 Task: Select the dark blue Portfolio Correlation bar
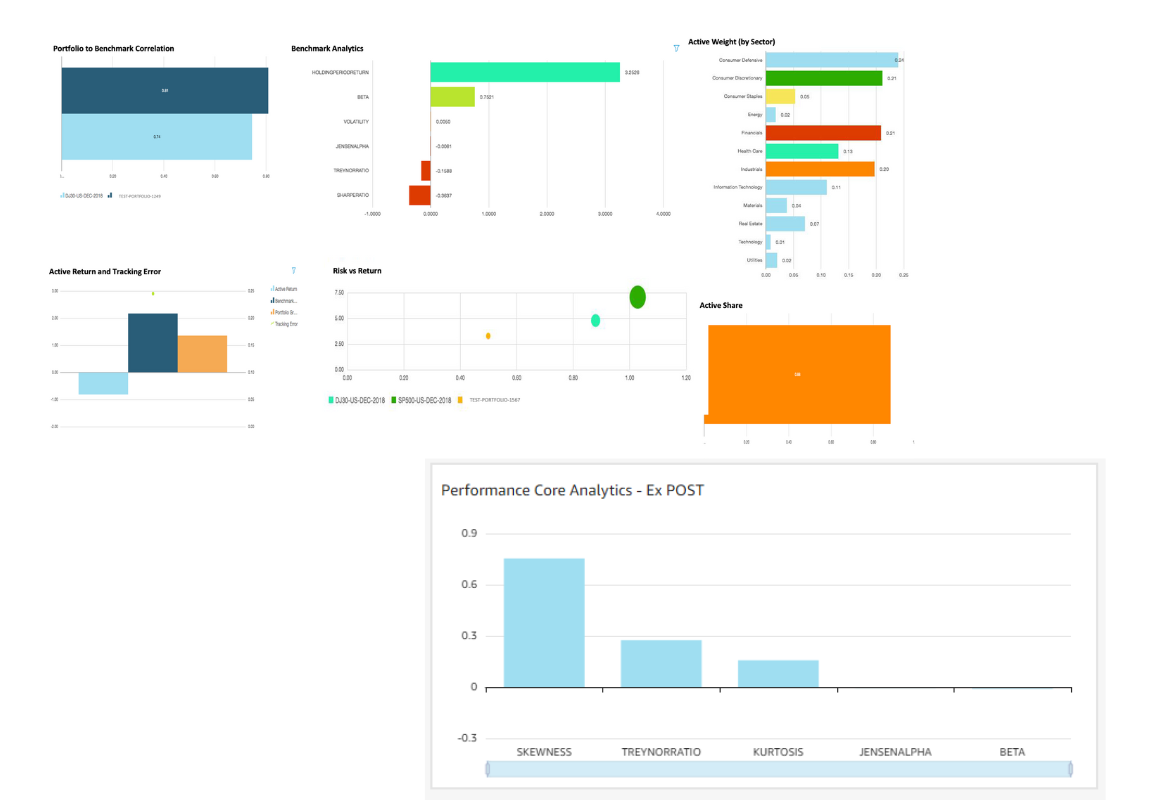pos(164,91)
